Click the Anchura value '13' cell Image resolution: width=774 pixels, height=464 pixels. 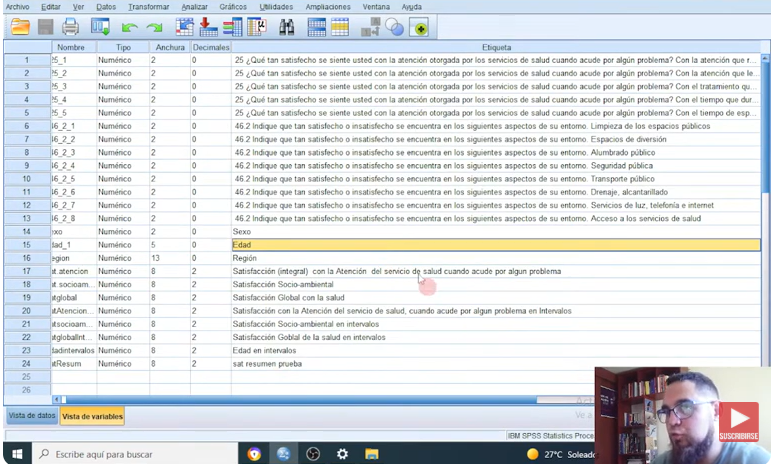click(x=170, y=258)
